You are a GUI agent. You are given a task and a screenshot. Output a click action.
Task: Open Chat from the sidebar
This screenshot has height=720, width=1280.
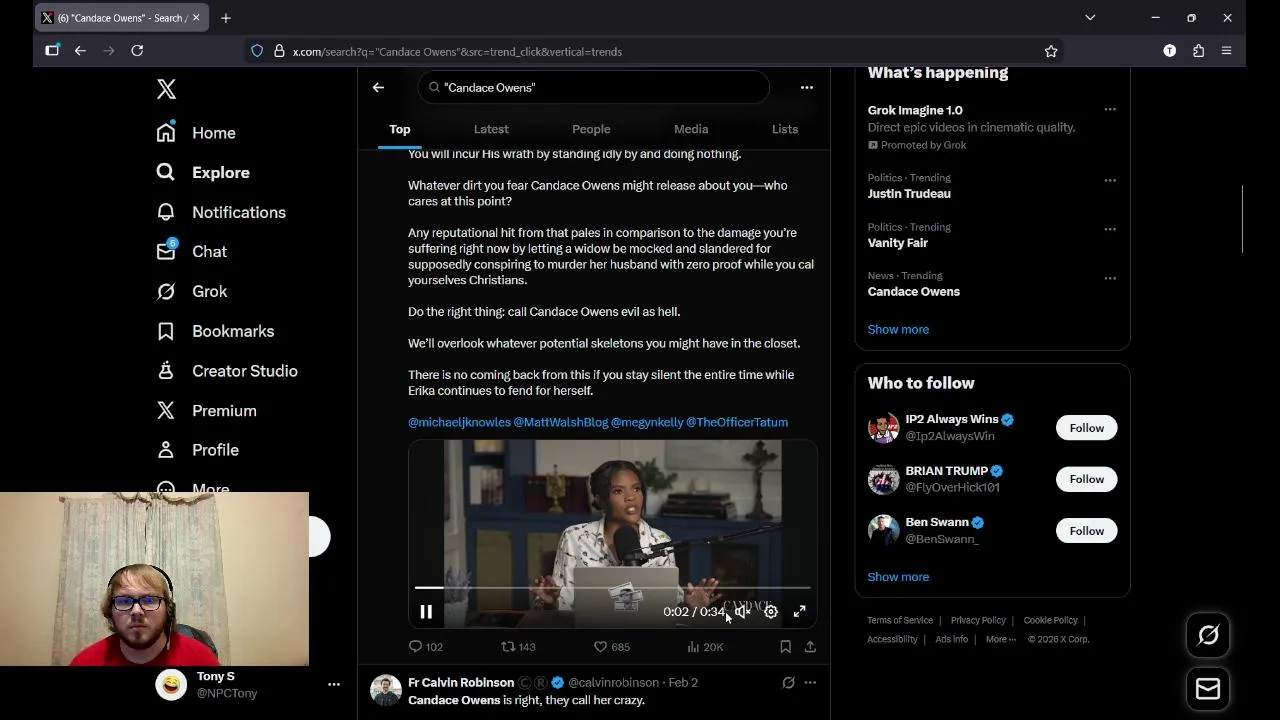coord(191,252)
